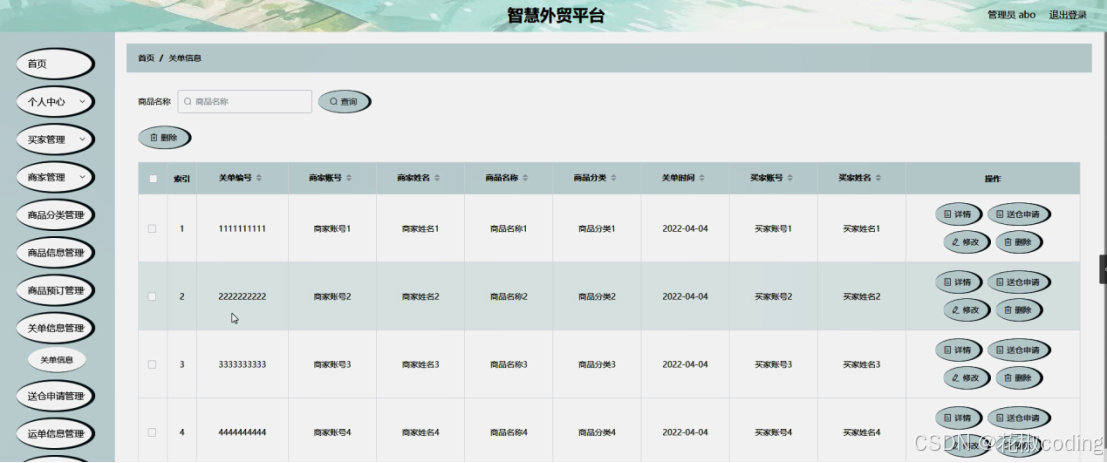Click 送仓申请 for row 3333333333
Image resolution: width=1107 pixels, height=463 pixels.
[1018, 349]
